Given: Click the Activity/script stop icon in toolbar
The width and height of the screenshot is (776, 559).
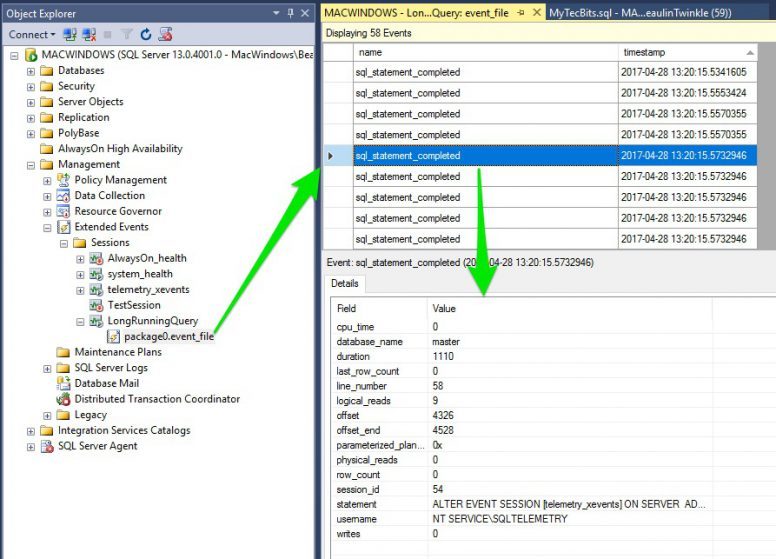Looking at the screenshot, I should pos(165,34).
